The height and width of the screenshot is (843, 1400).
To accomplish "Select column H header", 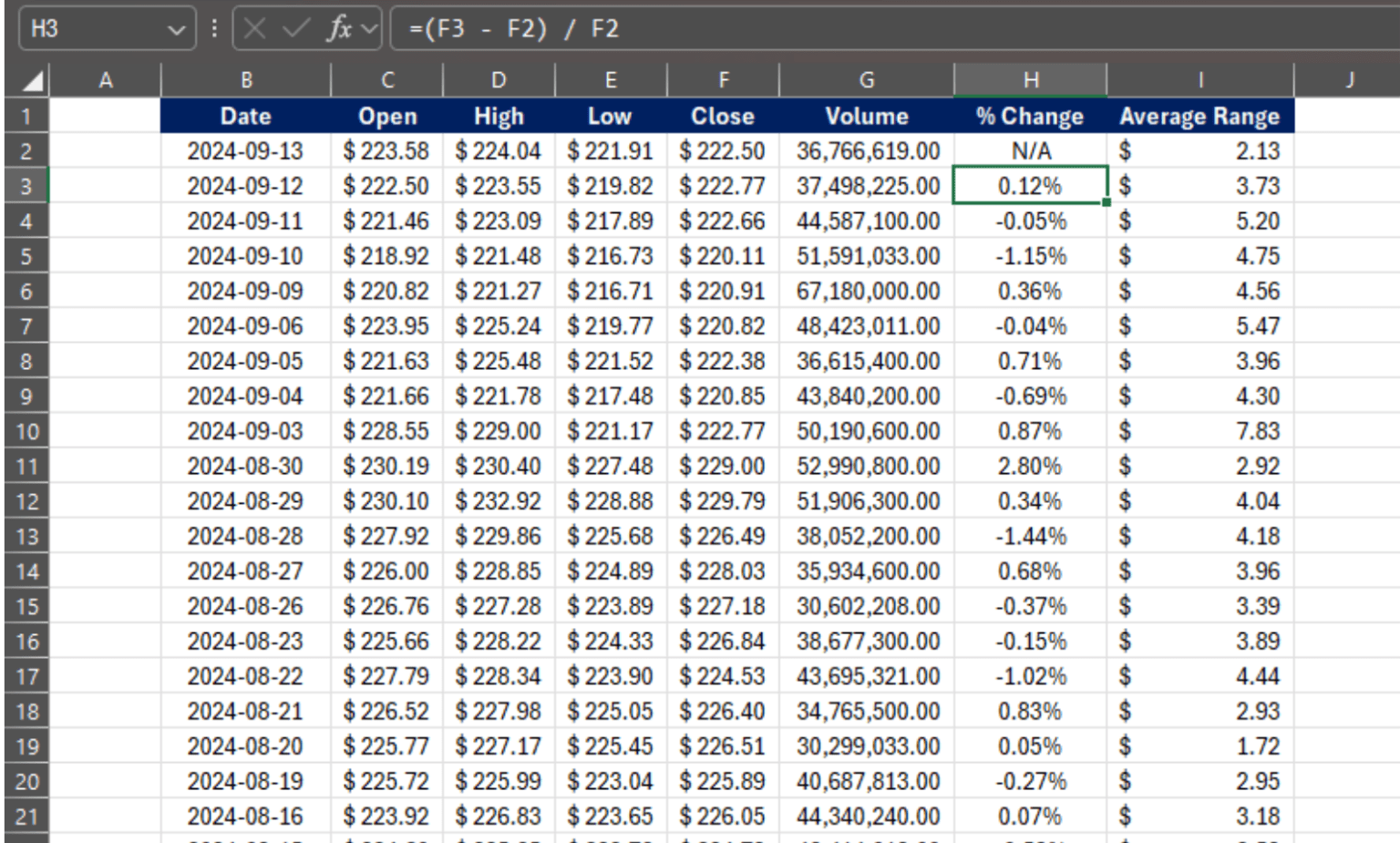I will (x=1030, y=79).
